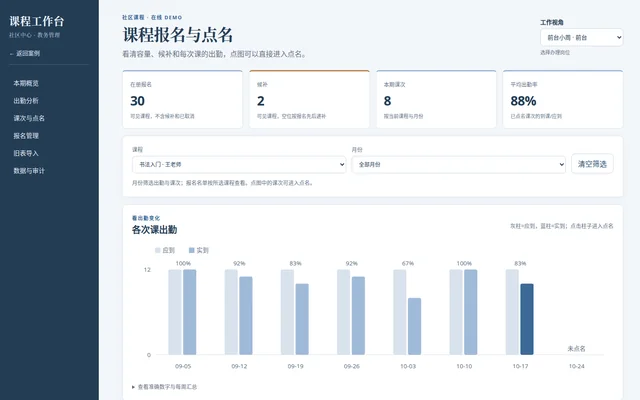The width and height of the screenshot is (640, 400).
Task: Open the 月份 dropdown showing 全部月份
Action: [x=458, y=164]
